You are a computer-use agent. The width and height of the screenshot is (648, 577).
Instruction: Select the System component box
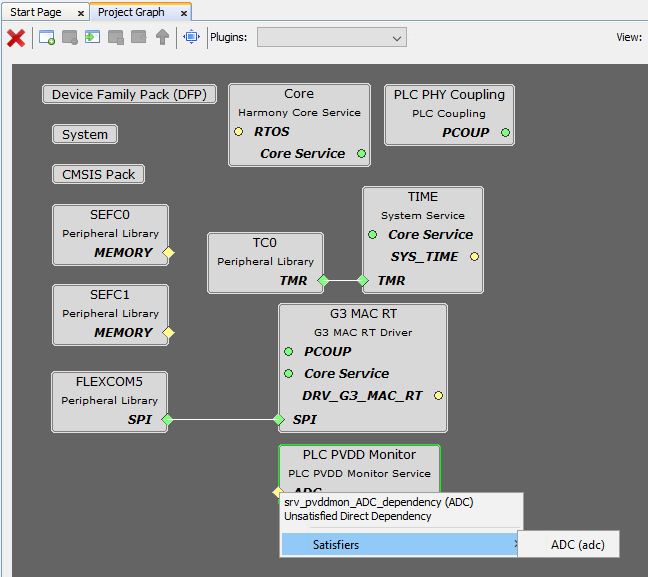[85, 135]
